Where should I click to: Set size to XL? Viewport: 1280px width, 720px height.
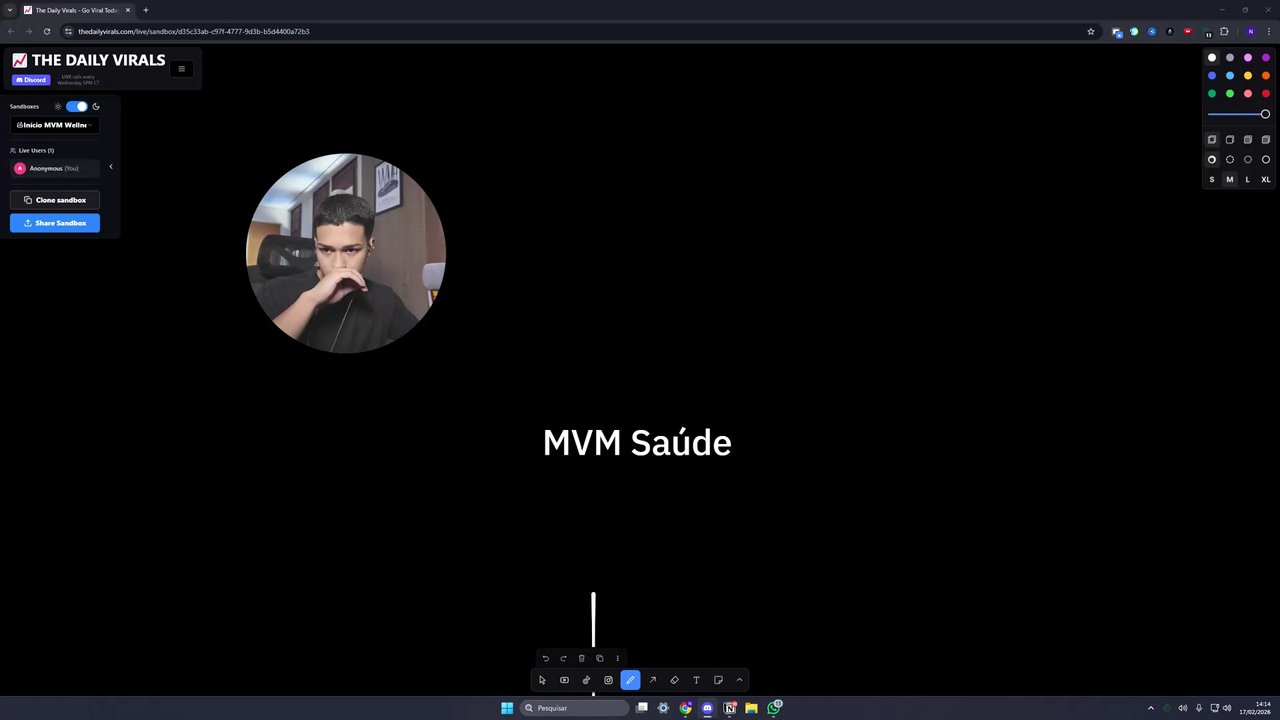click(1266, 180)
